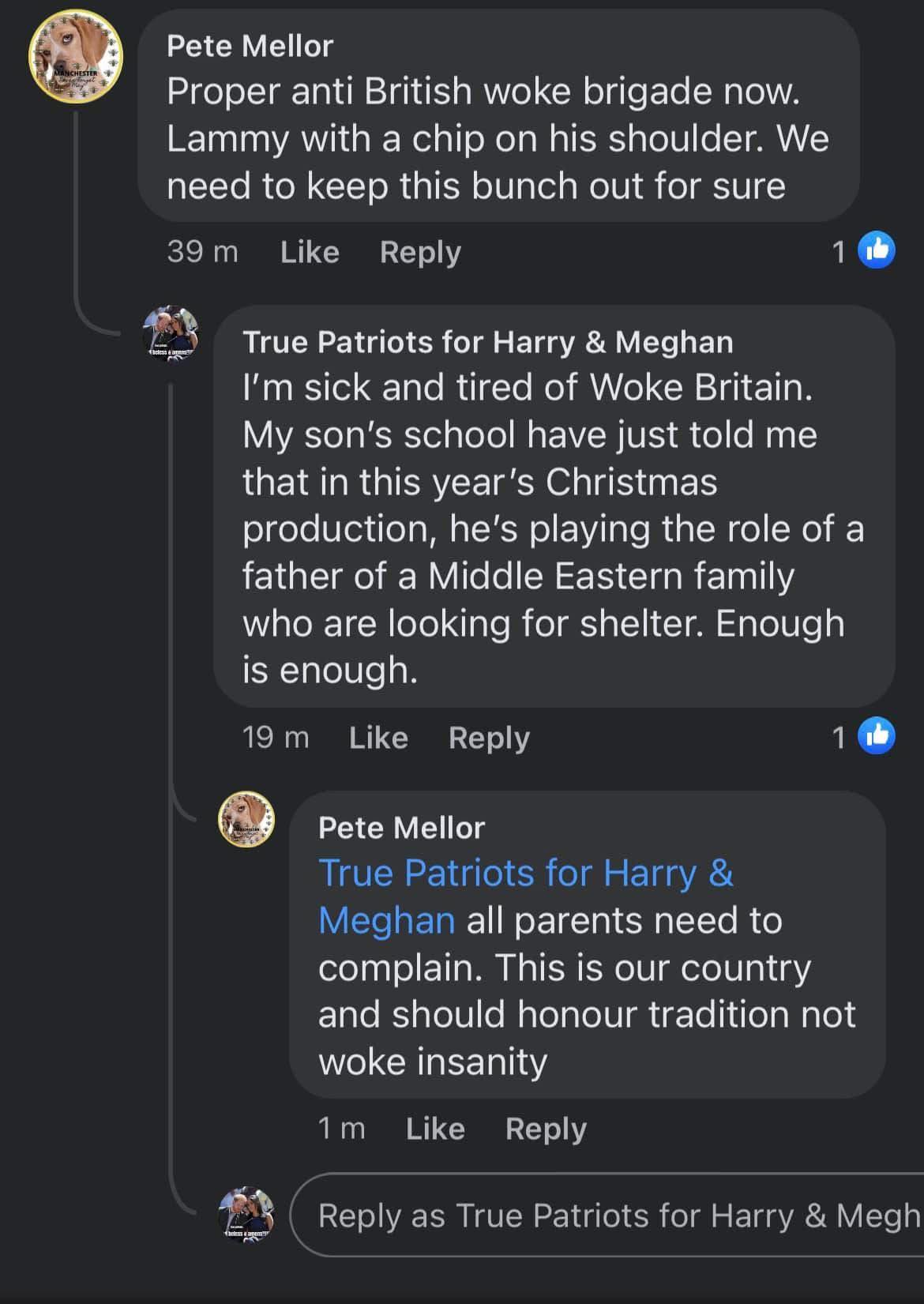Like Pete Mellor's 39 m comment
924x1304 pixels.
[310, 252]
